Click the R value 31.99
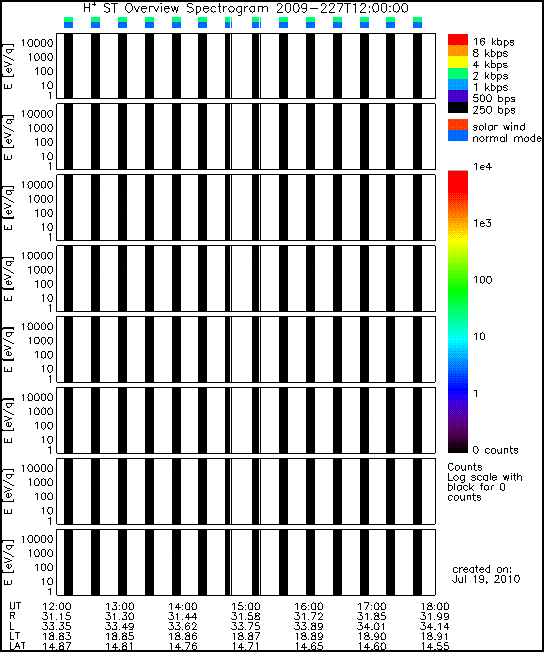This screenshot has height=652, width=544. click(x=435, y=617)
